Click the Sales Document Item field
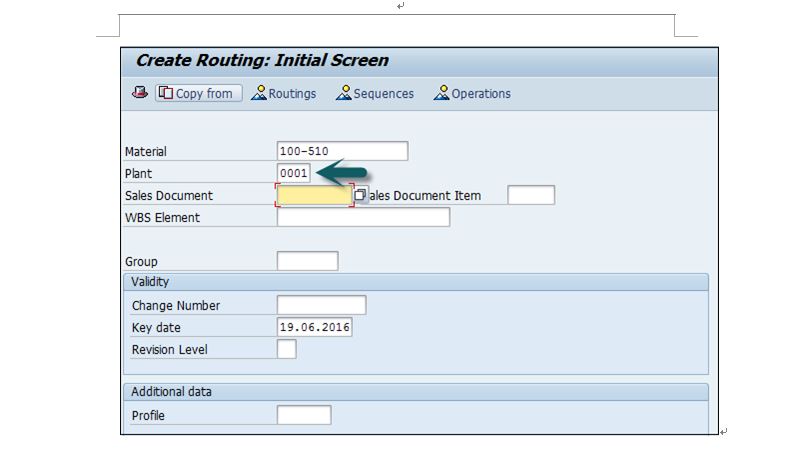The image size is (788, 454). tap(531, 195)
